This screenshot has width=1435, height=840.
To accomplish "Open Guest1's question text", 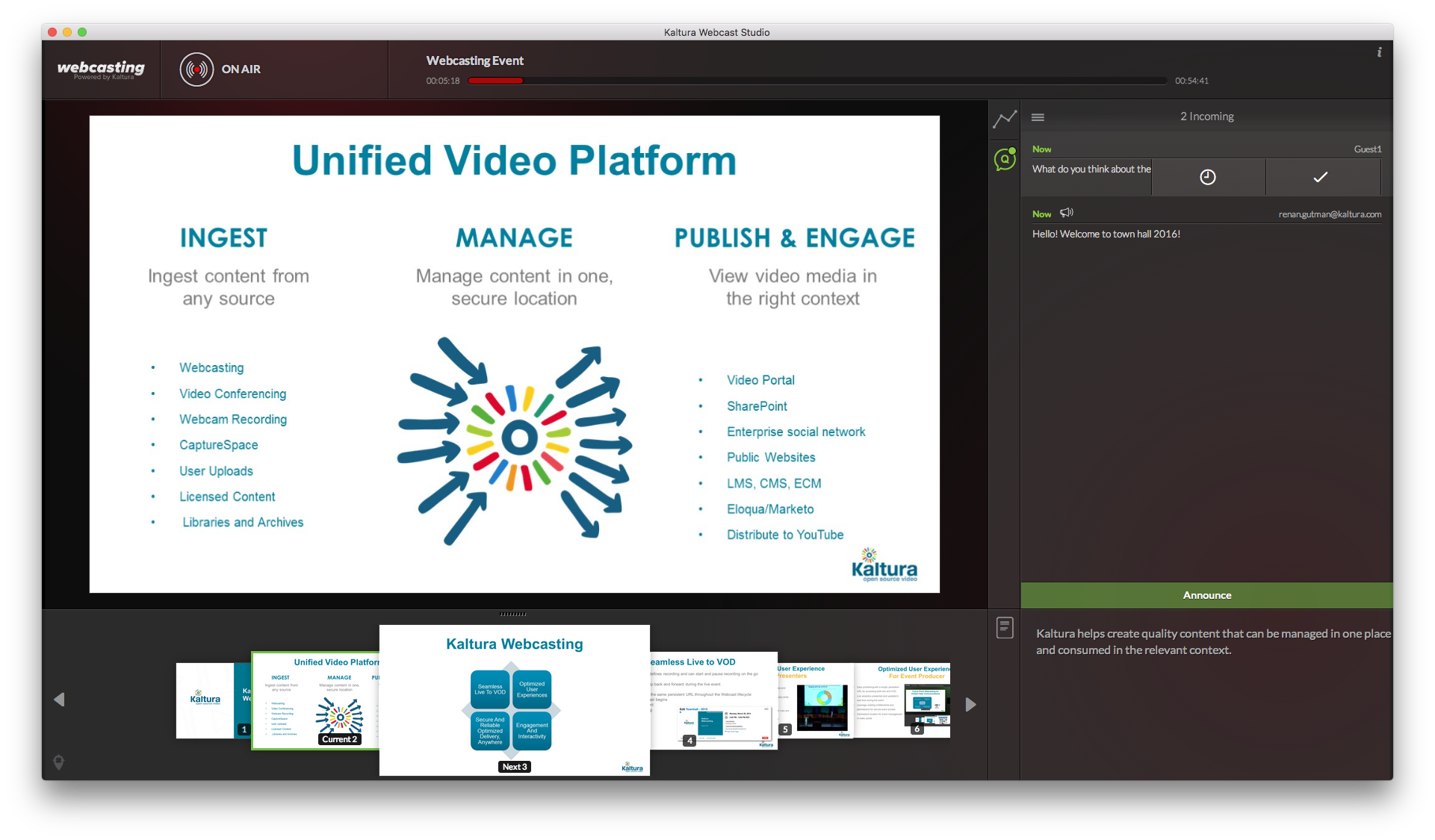I will tap(1091, 169).
